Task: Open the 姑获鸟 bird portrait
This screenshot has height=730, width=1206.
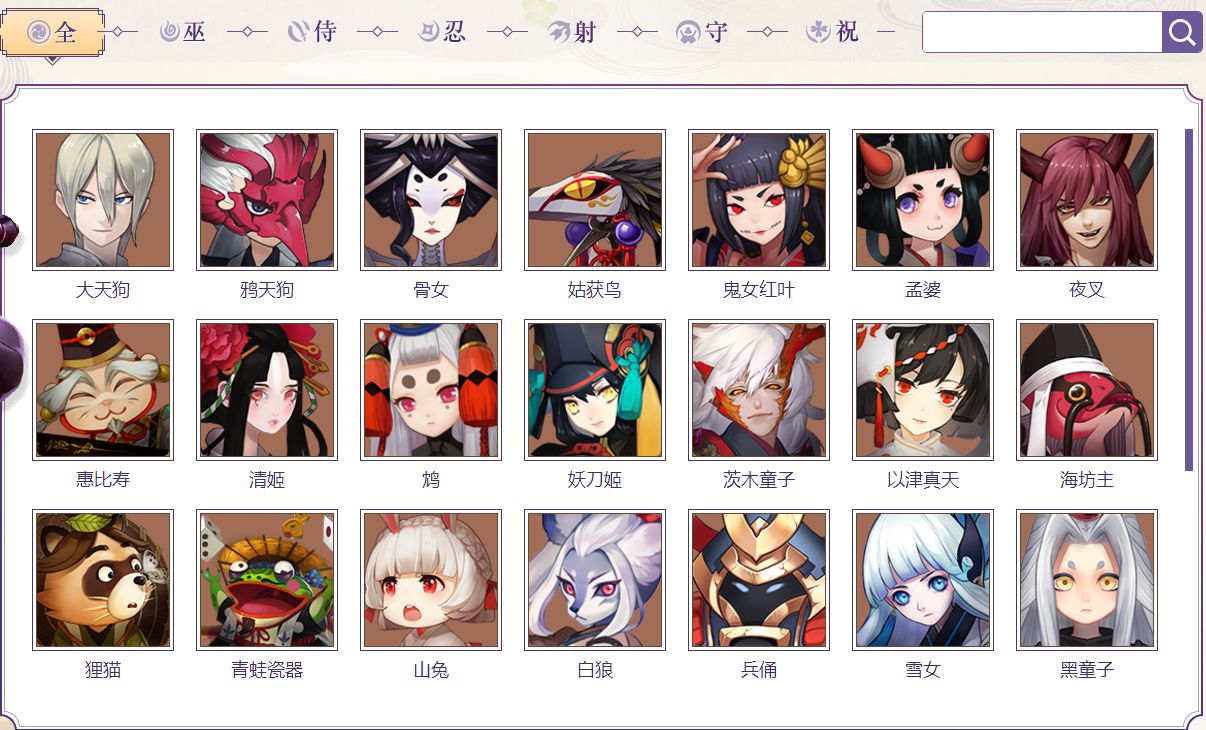Action: pyautogui.click(x=595, y=200)
